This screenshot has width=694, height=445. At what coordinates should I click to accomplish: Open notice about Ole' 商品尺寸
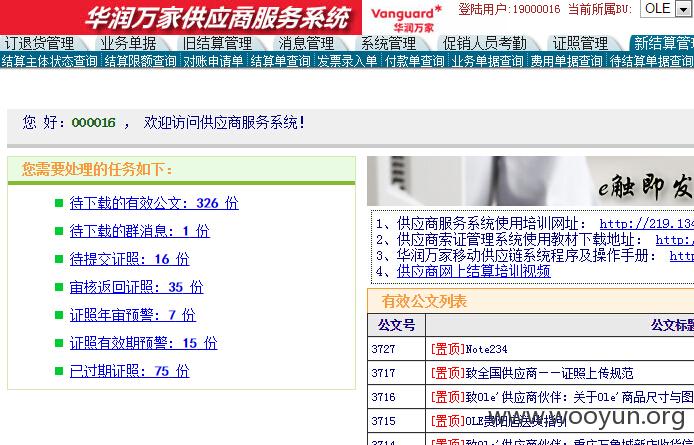(x=562, y=397)
